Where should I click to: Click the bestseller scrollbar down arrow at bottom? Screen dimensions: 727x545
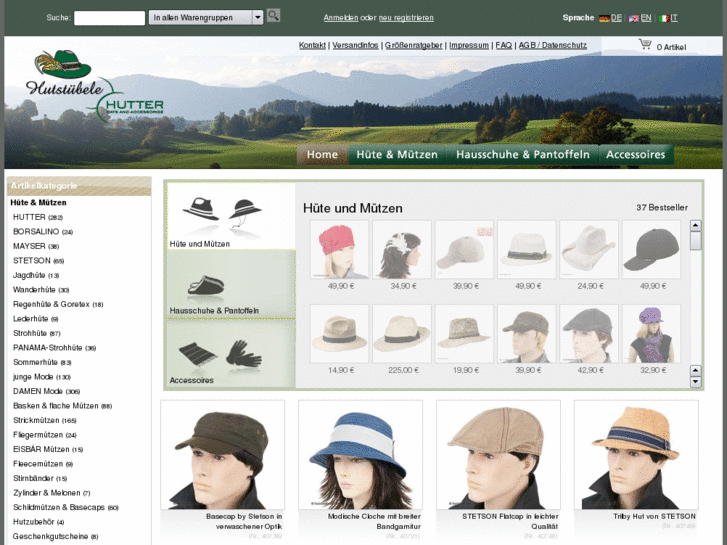pyautogui.click(x=695, y=382)
